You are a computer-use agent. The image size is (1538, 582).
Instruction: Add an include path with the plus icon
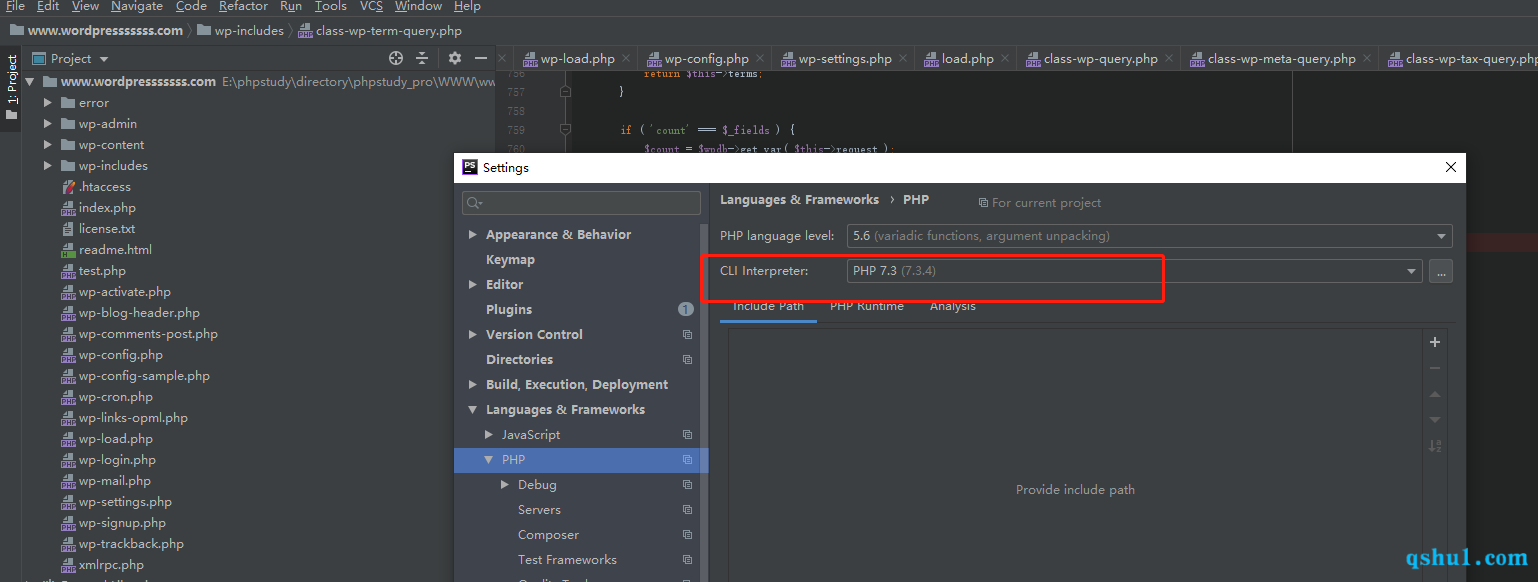point(1435,342)
